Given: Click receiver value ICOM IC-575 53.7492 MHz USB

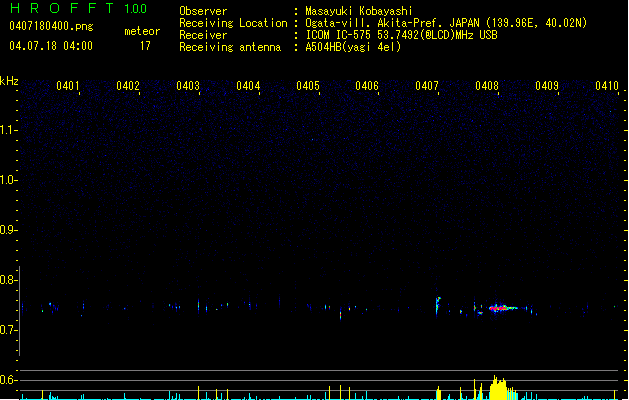Looking at the screenshot, I should point(401,35).
